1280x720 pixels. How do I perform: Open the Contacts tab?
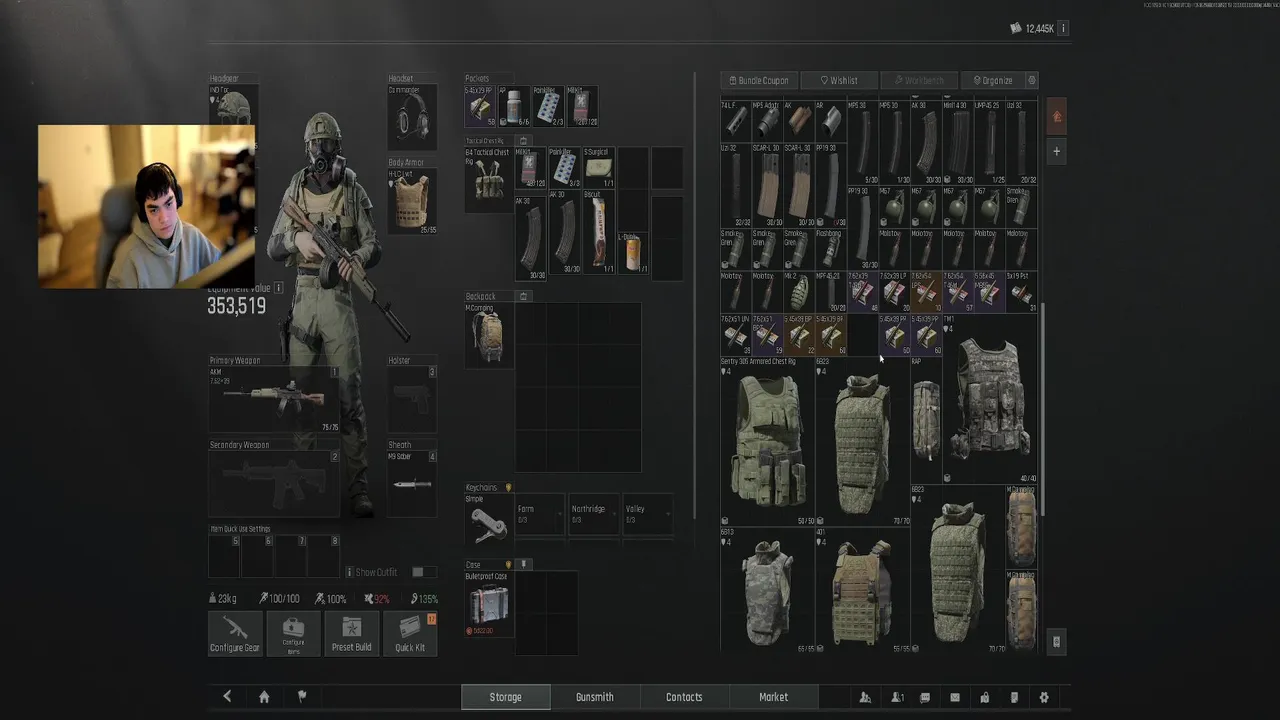pyautogui.click(x=684, y=697)
